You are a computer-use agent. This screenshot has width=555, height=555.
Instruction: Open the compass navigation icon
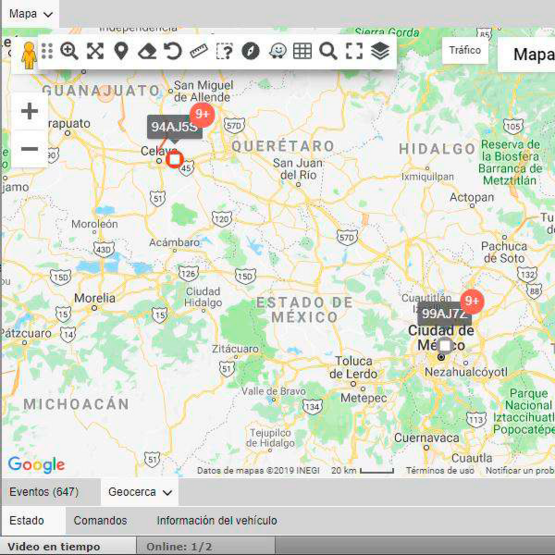pos(251,51)
